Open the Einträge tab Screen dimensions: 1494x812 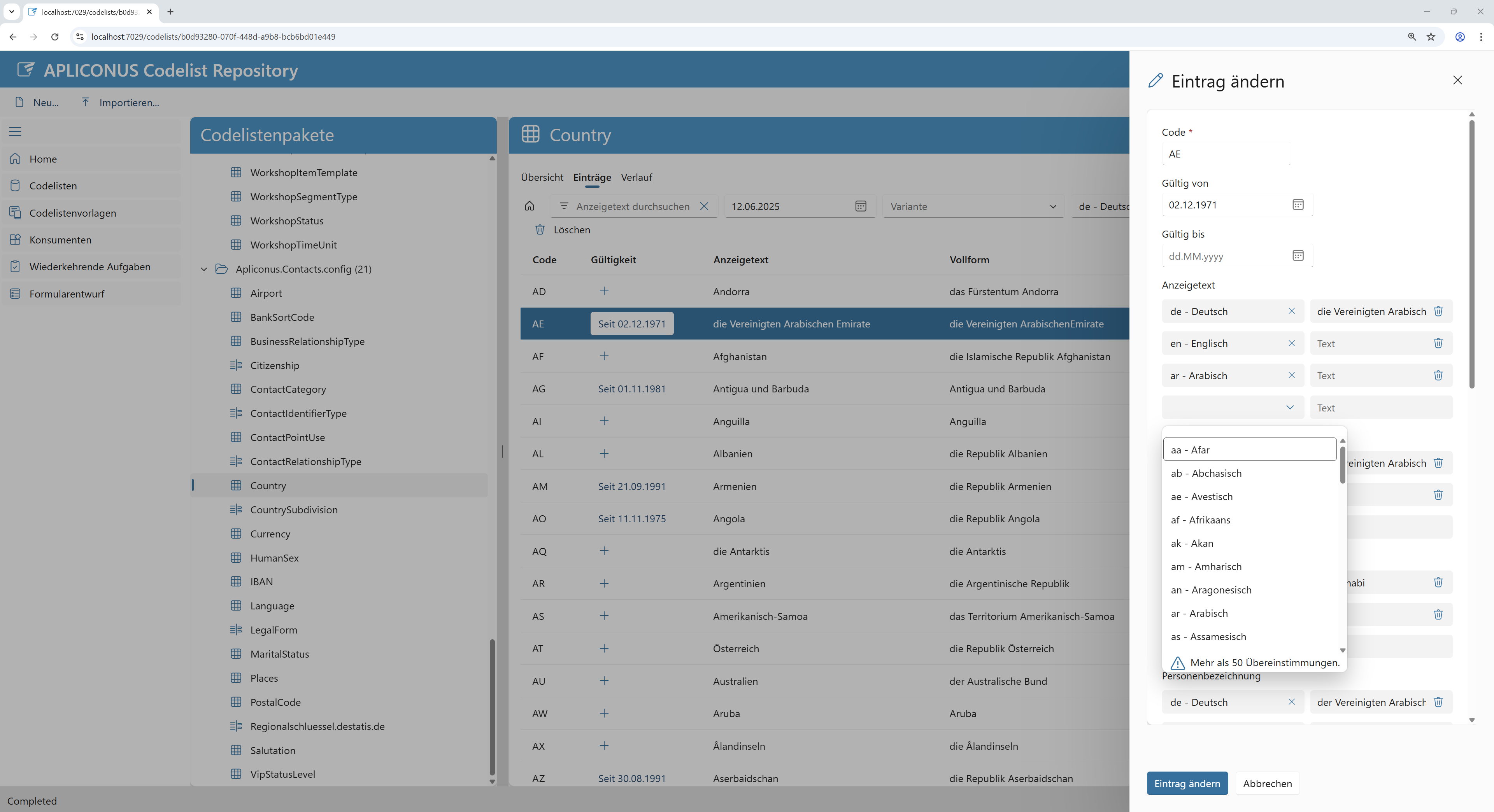click(591, 177)
